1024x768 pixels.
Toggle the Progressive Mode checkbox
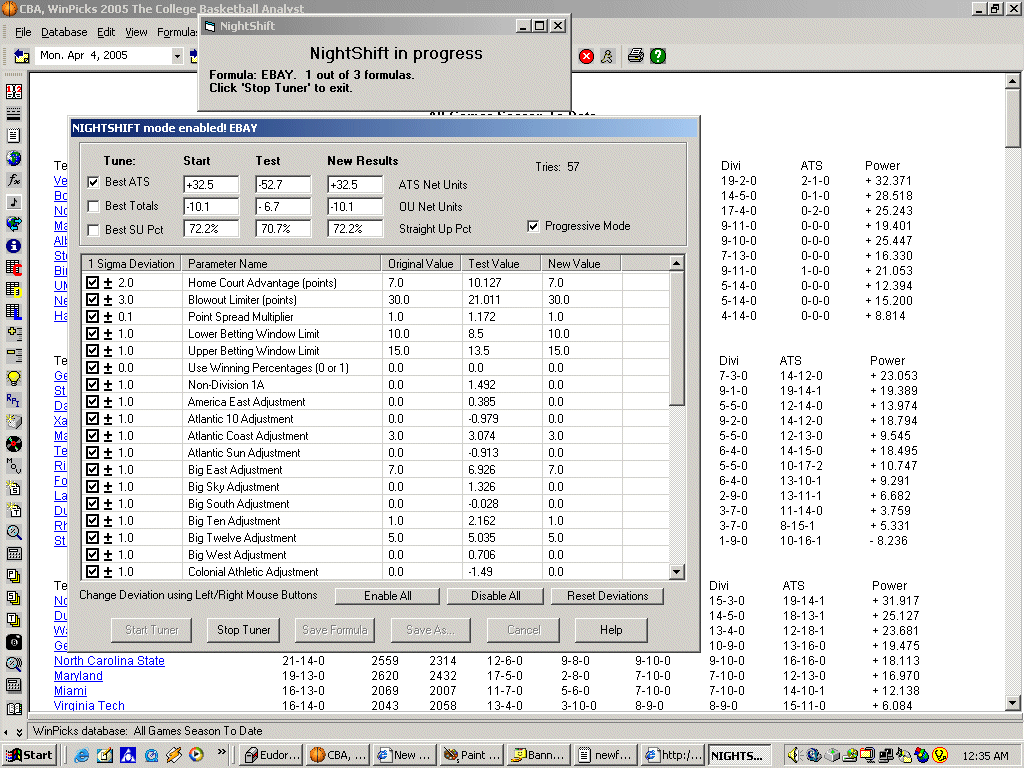tap(534, 226)
